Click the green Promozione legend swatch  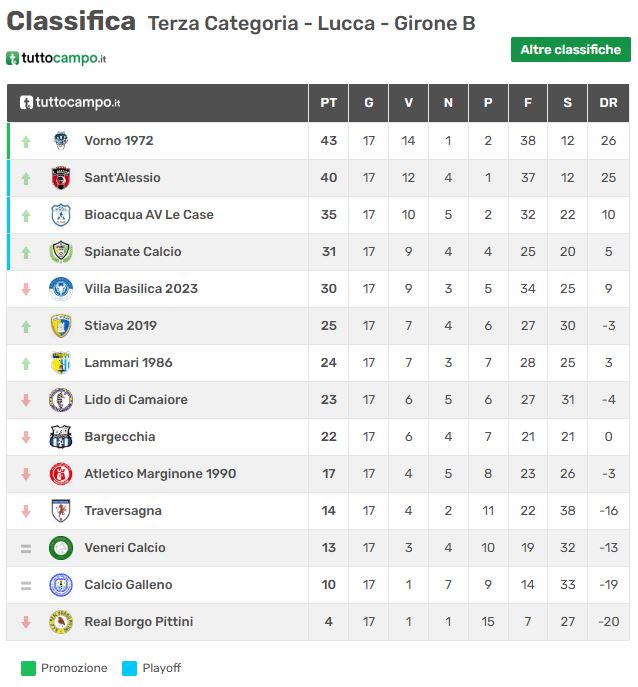tap(28, 668)
